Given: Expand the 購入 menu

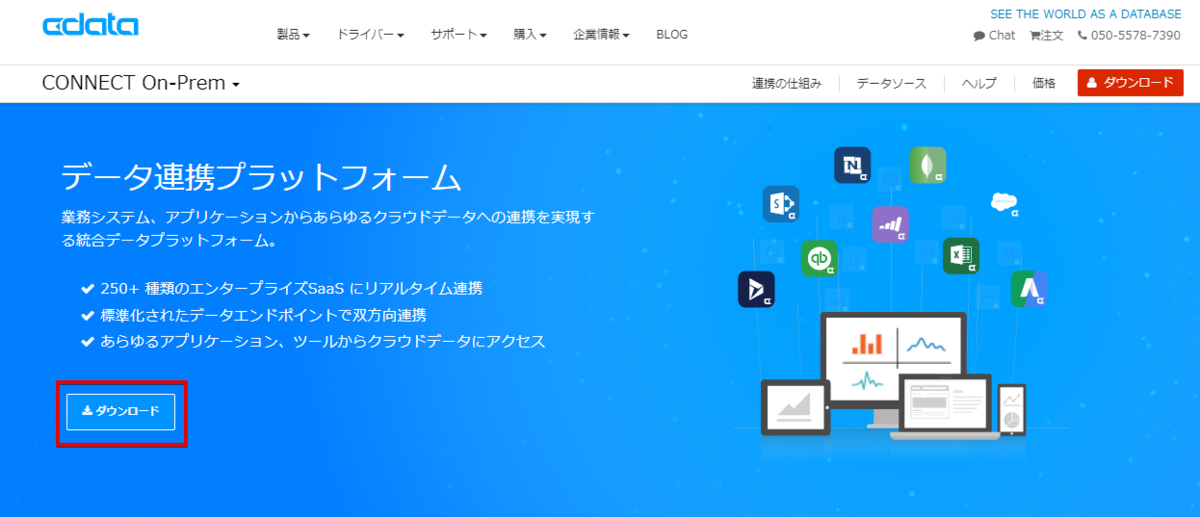Looking at the screenshot, I should [x=530, y=34].
